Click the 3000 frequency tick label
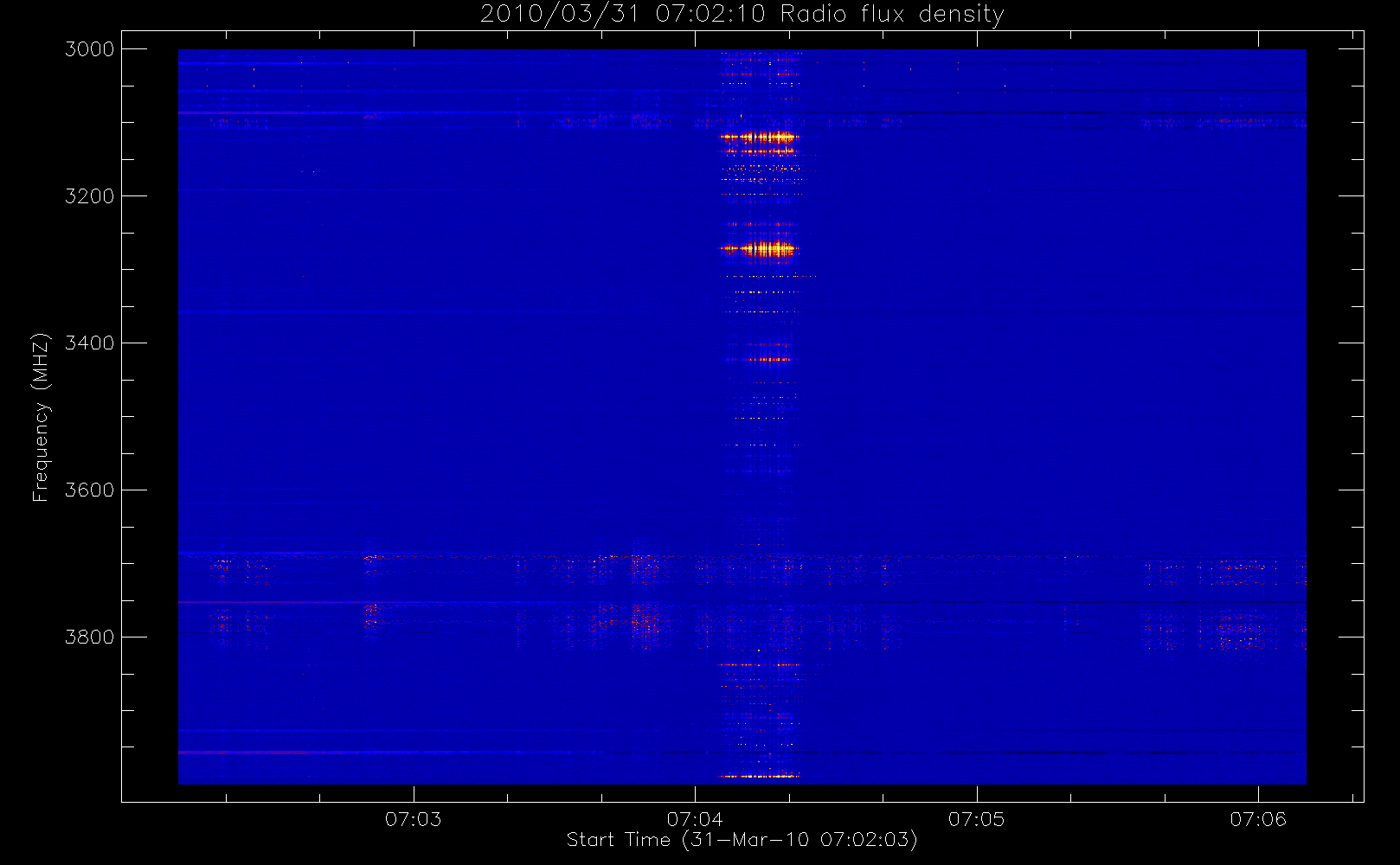This screenshot has width=1400, height=865. click(90, 49)
